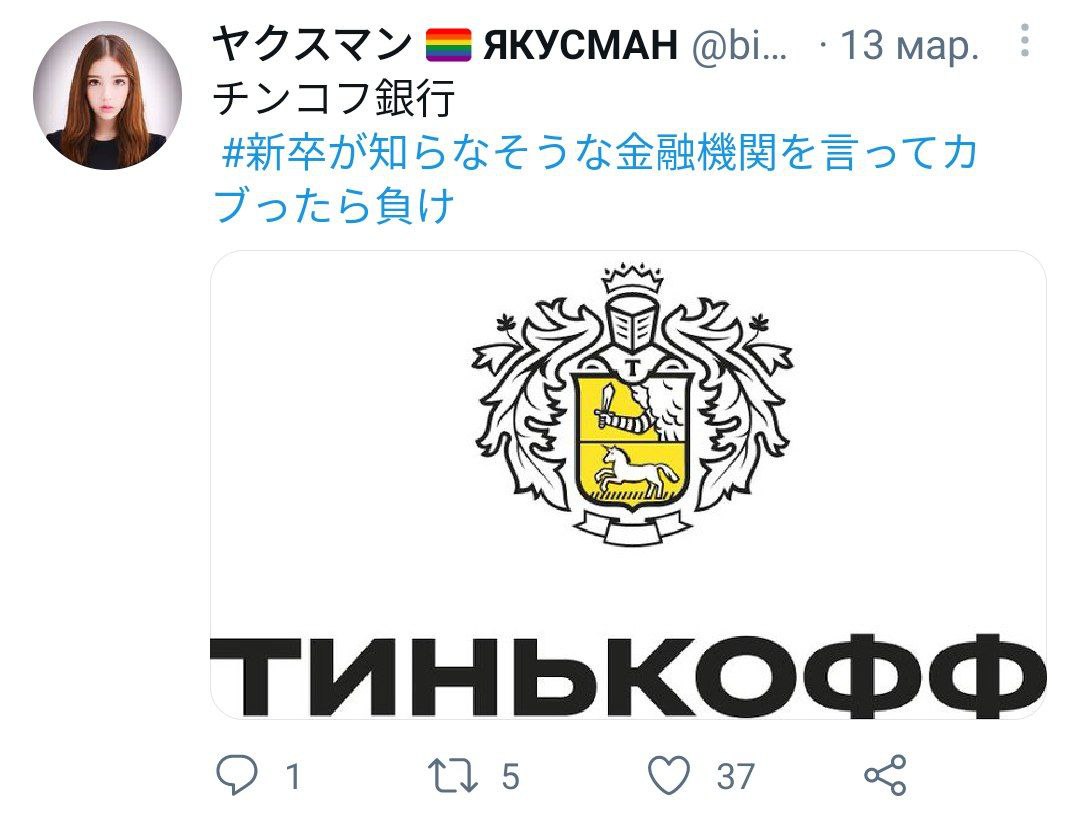Screen dimensions: 1080x830
Task: Click the ТИНЬКОФФ wordmark in the image
Action: 628,677
